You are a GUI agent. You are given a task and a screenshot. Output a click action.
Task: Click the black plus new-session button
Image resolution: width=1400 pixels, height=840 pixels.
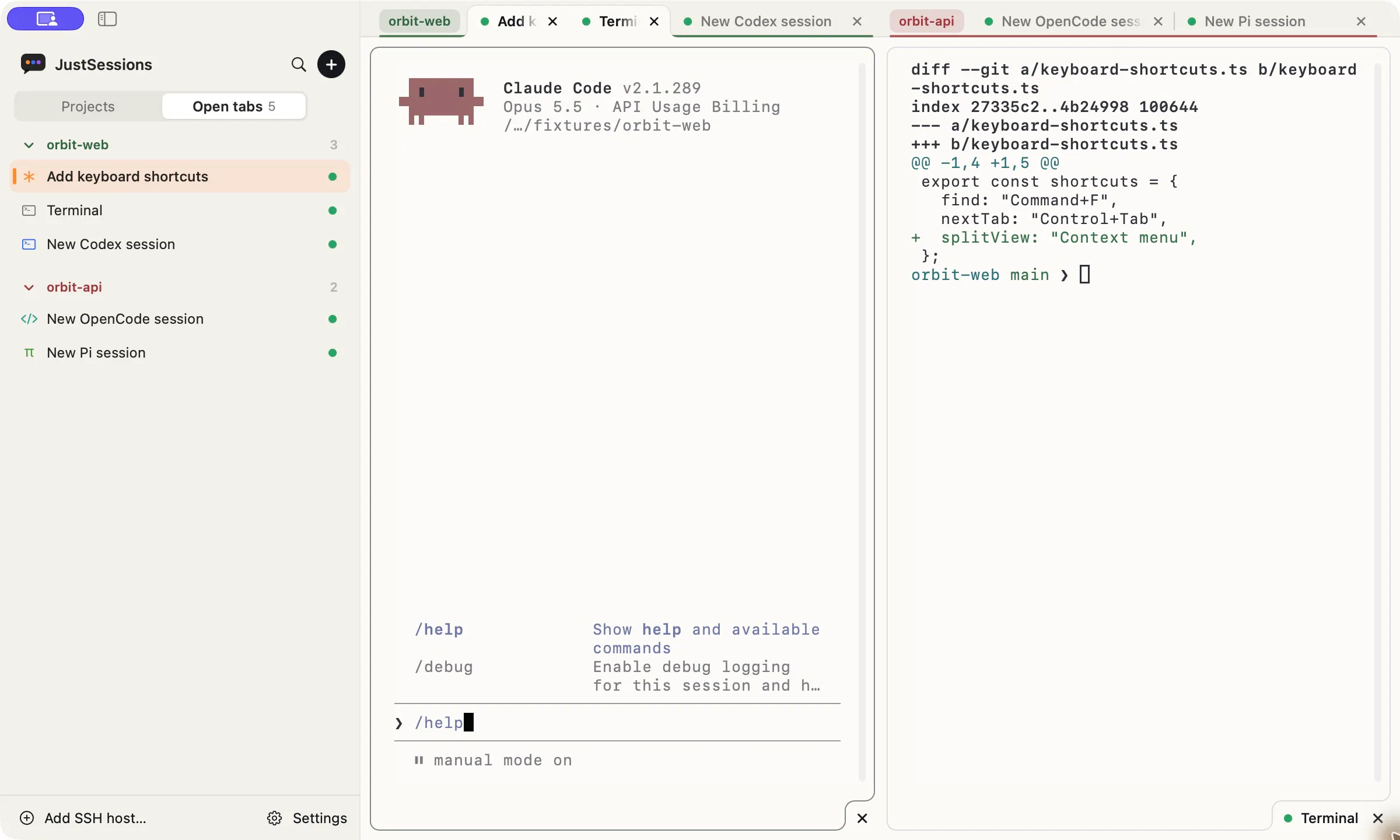pos(331,64)
